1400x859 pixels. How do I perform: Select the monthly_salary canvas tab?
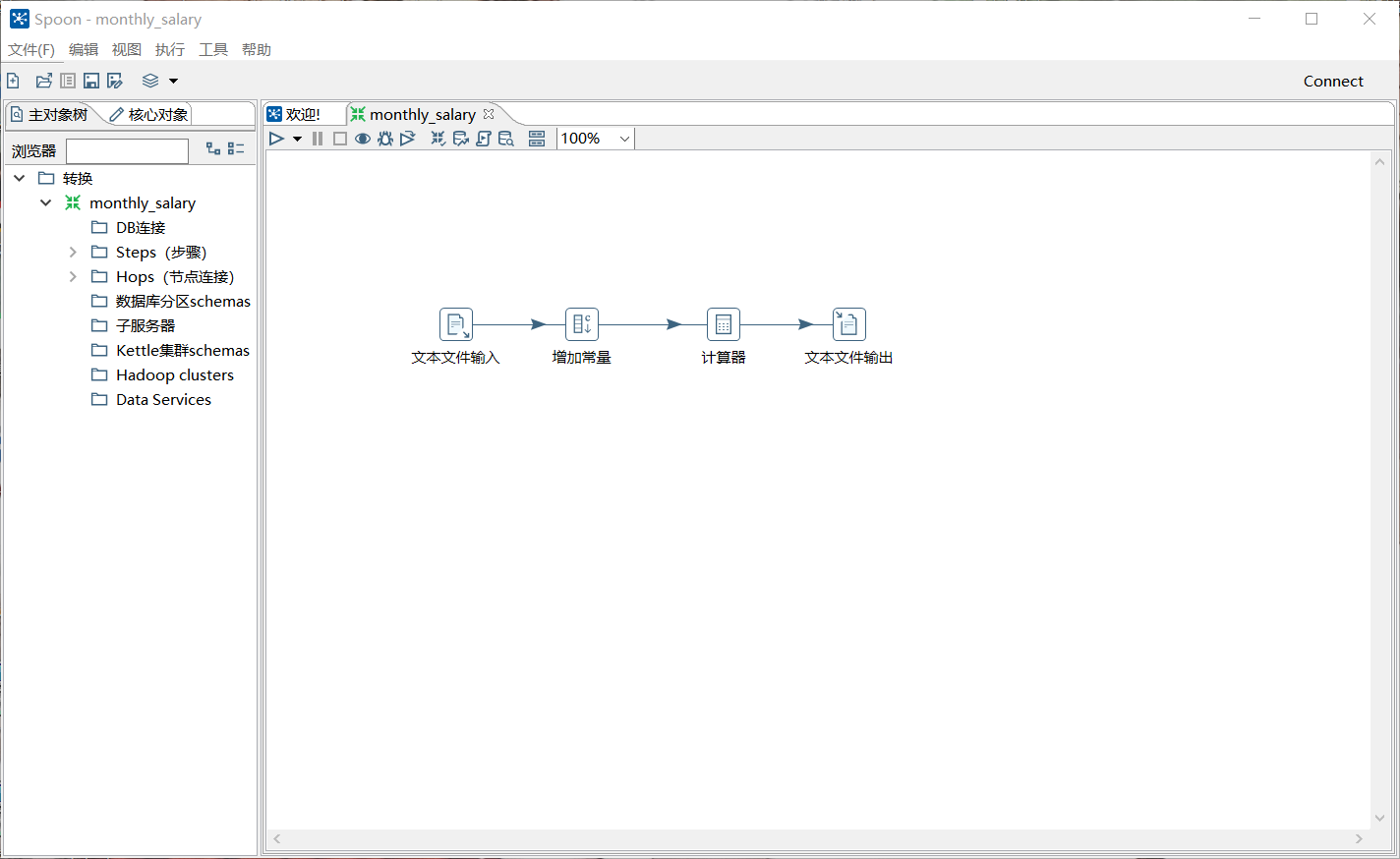point(422,115)
